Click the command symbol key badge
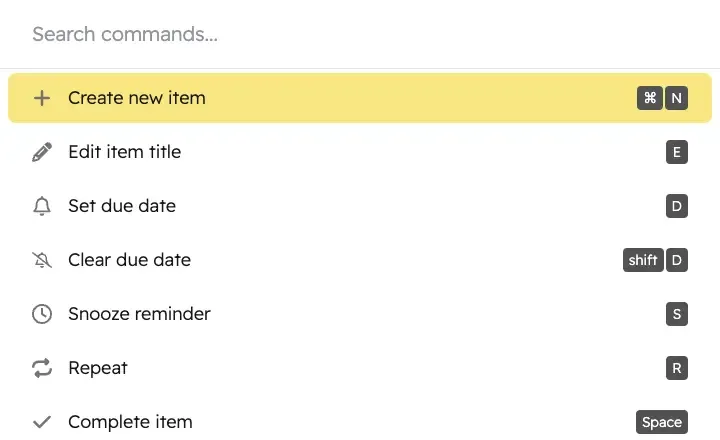 pos(650,98)
